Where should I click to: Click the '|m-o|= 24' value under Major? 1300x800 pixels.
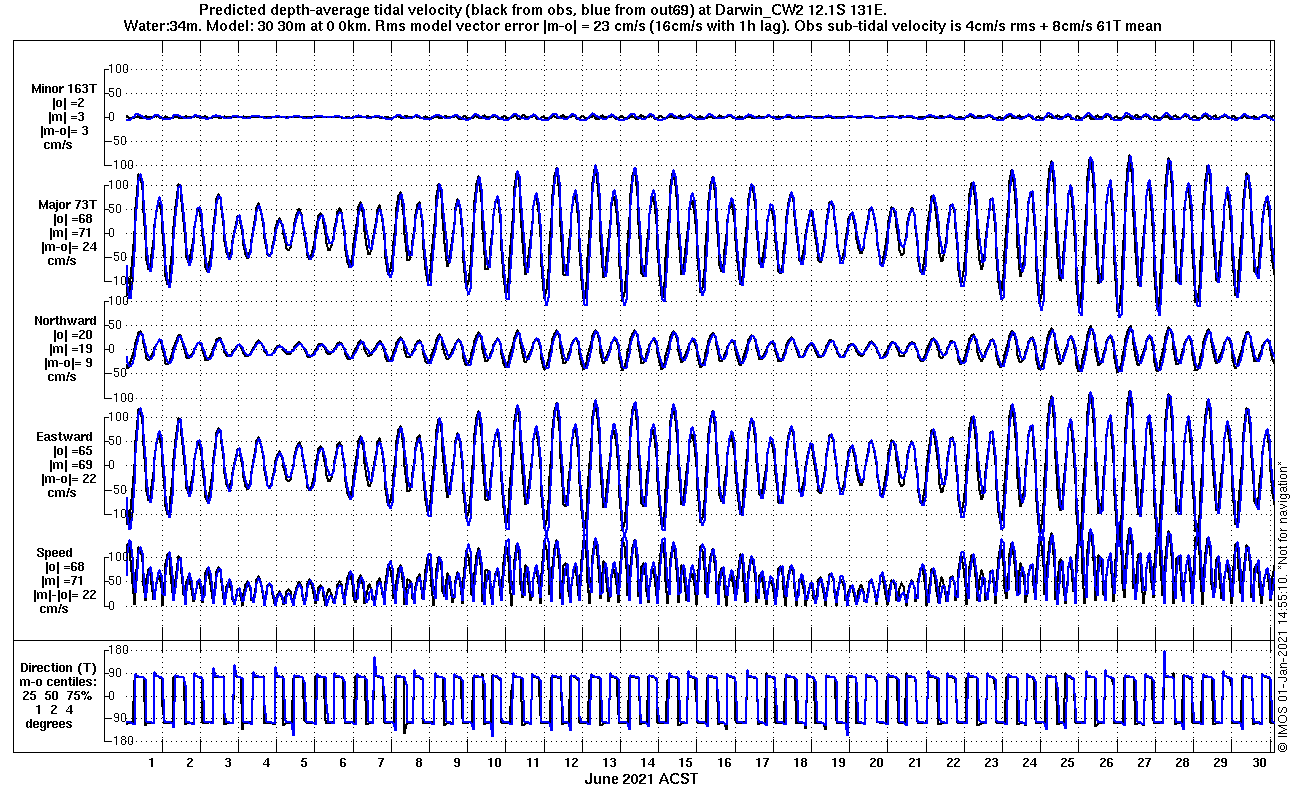[68, 247]
